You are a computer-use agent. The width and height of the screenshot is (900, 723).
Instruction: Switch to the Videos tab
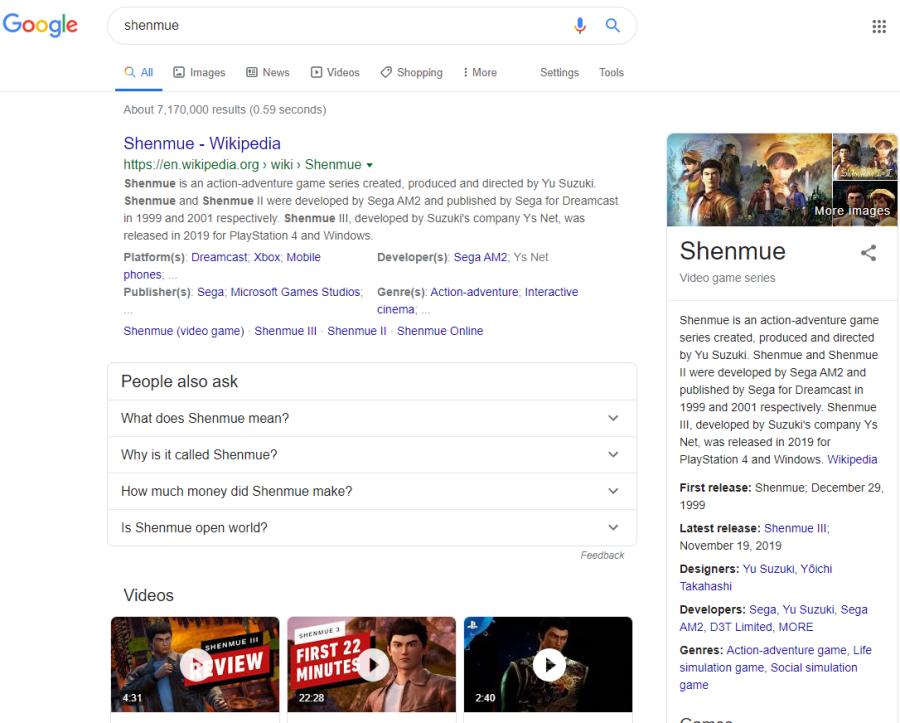point(335,73)
